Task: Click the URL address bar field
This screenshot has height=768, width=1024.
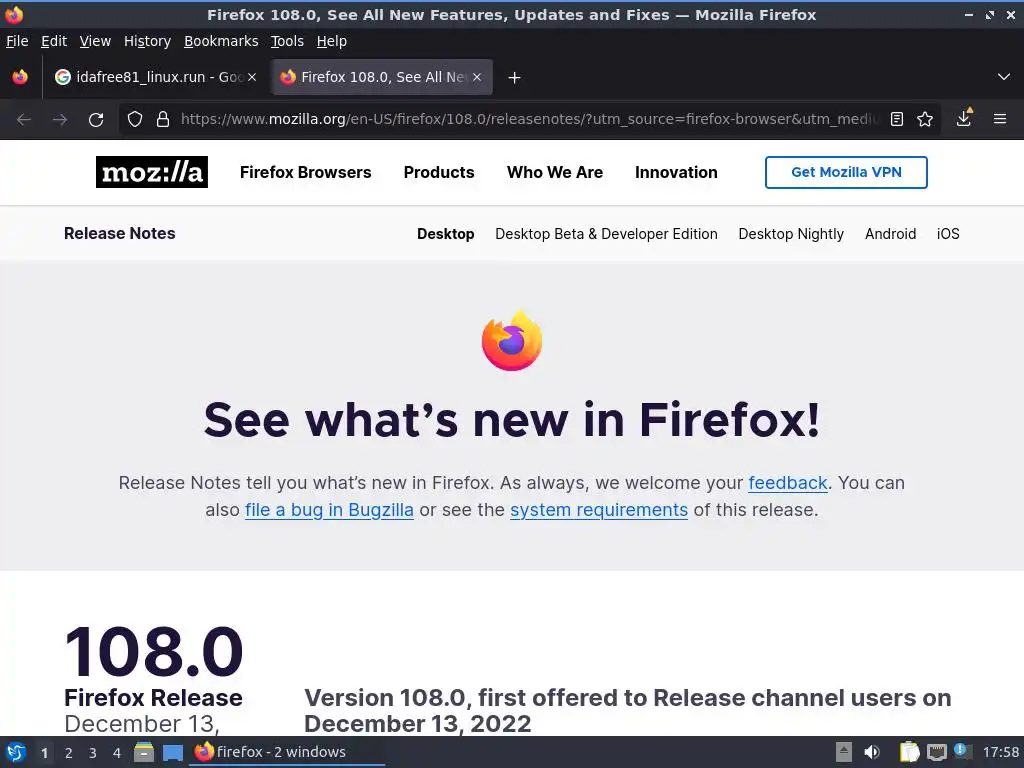Action: coord(529,120)
